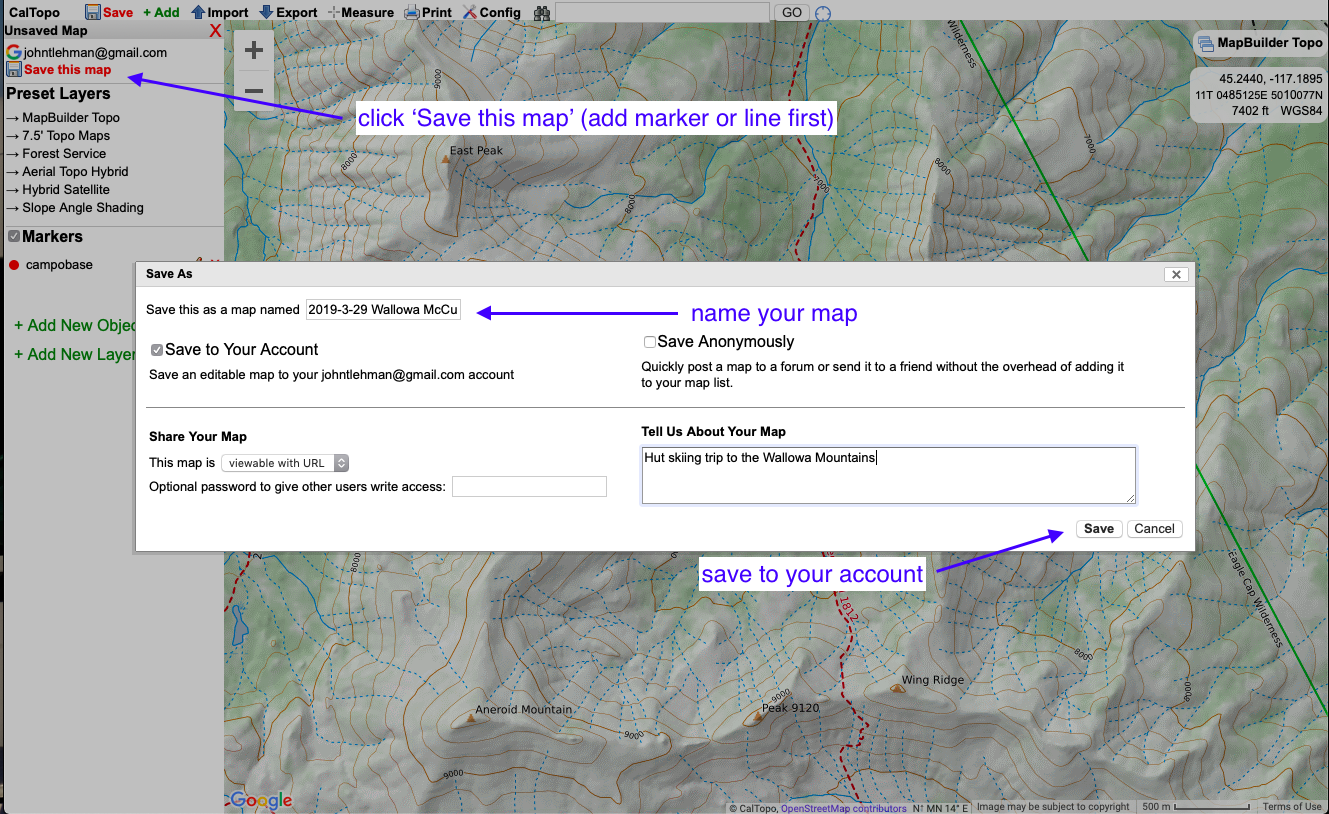Screen dimensions: 1329x814
Task: Open the Import menu
Action: pyautogui.click(x=219, y=13)
